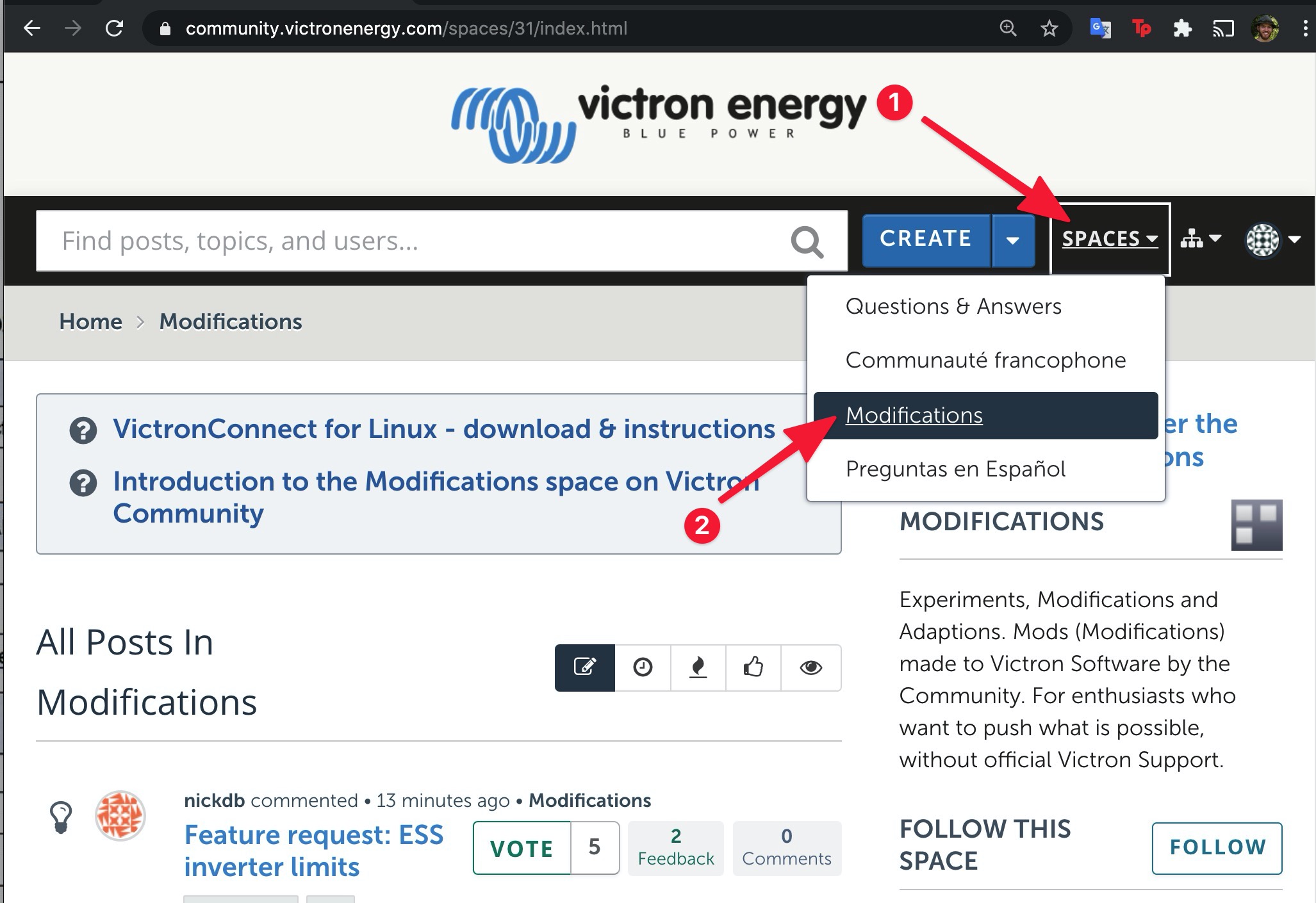Click the address bar URL

click(406, 28)
